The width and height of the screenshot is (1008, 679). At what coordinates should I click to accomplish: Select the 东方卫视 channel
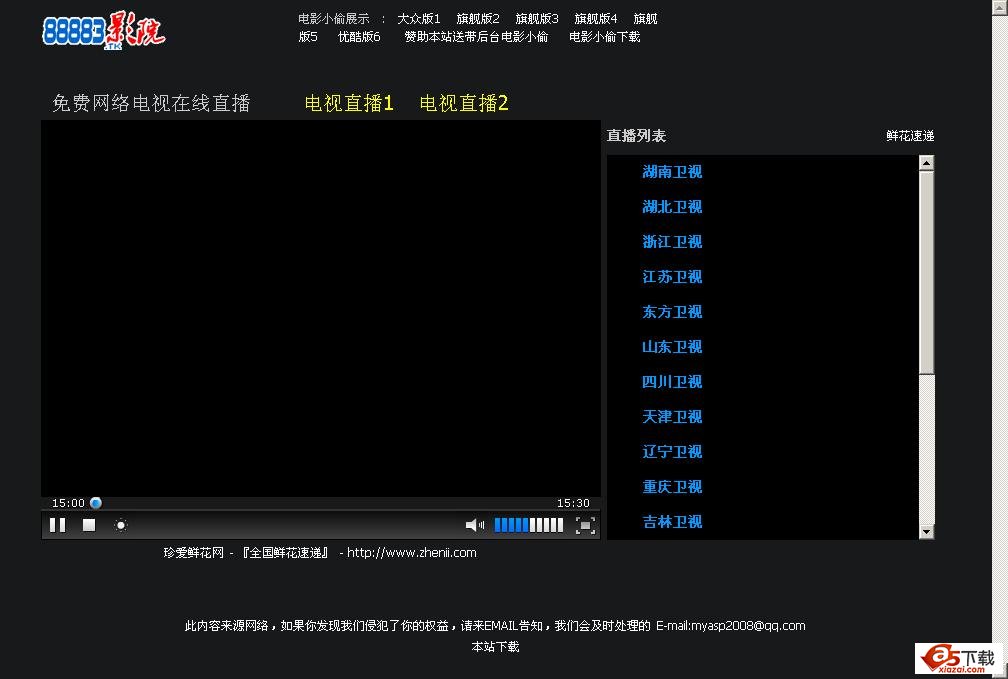pyautogui.click(x=672, y=311)
